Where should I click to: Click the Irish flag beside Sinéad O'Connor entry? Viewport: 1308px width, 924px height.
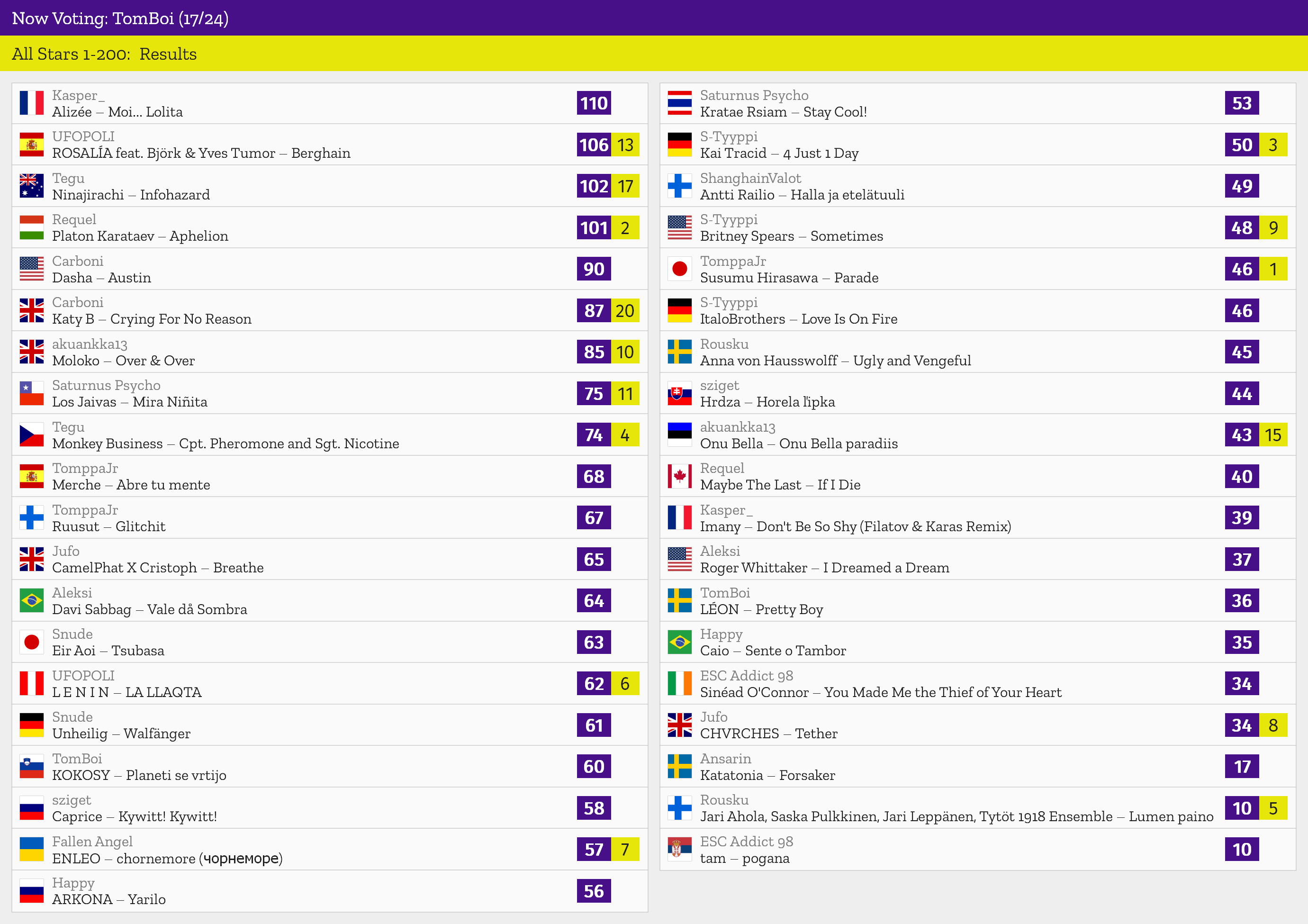click(680, 684)
